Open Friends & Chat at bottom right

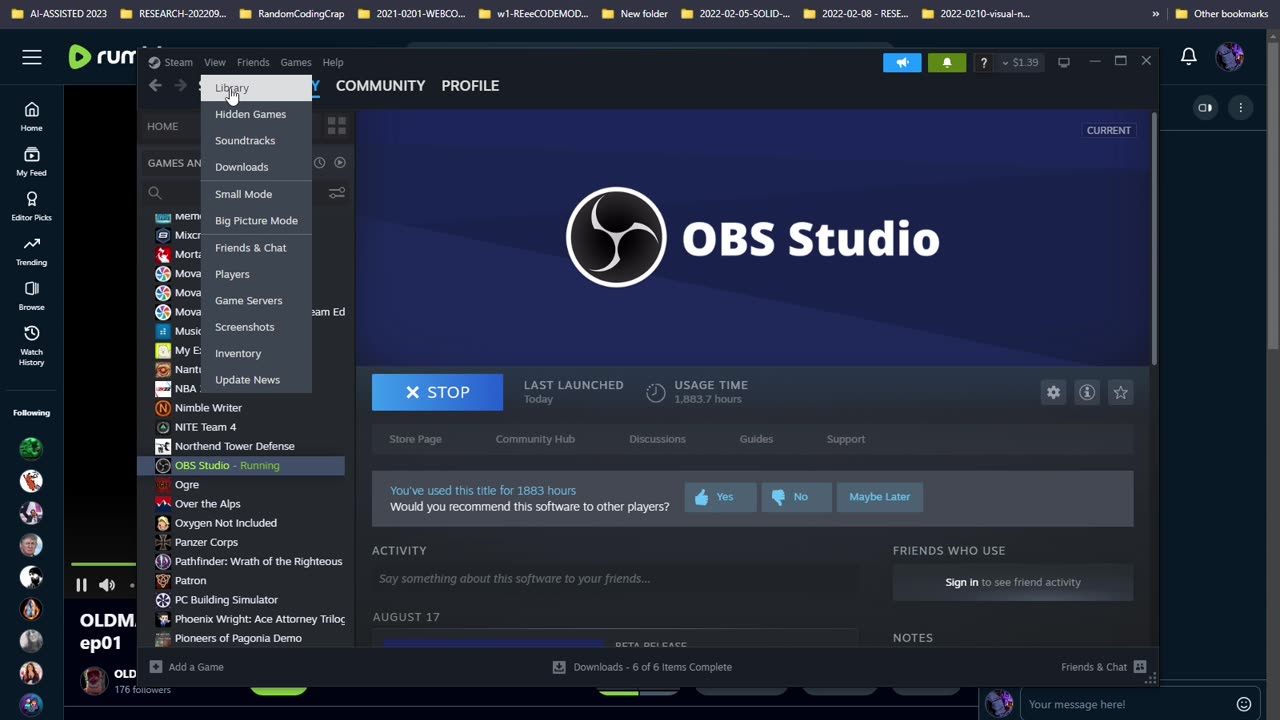(x=1103, y=667)
